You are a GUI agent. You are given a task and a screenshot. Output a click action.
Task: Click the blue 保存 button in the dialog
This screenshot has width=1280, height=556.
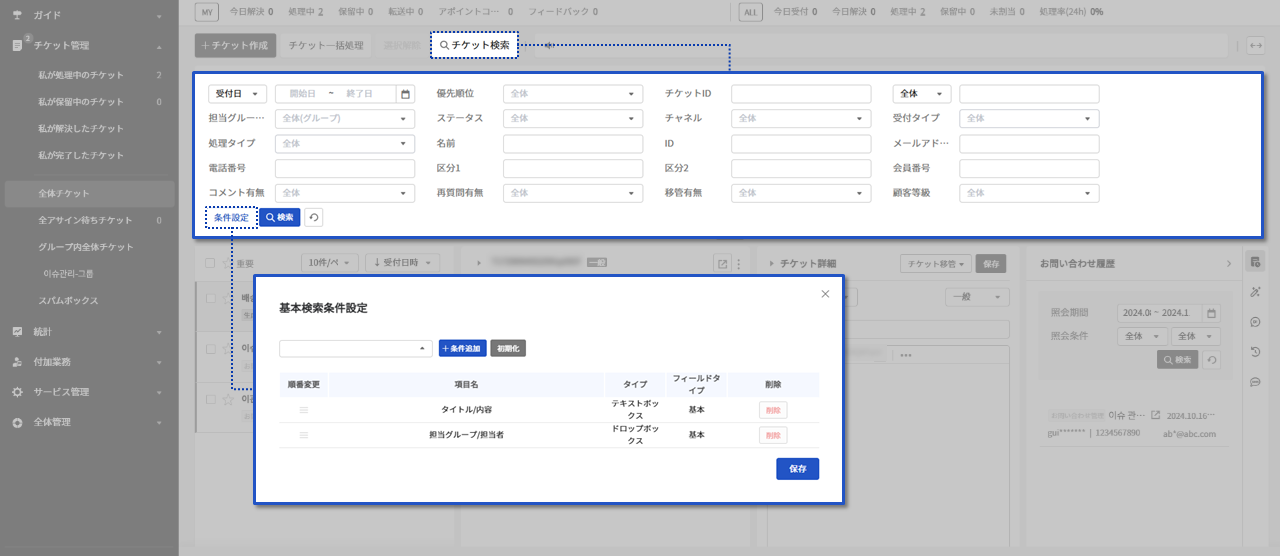(x=797, y=469)
